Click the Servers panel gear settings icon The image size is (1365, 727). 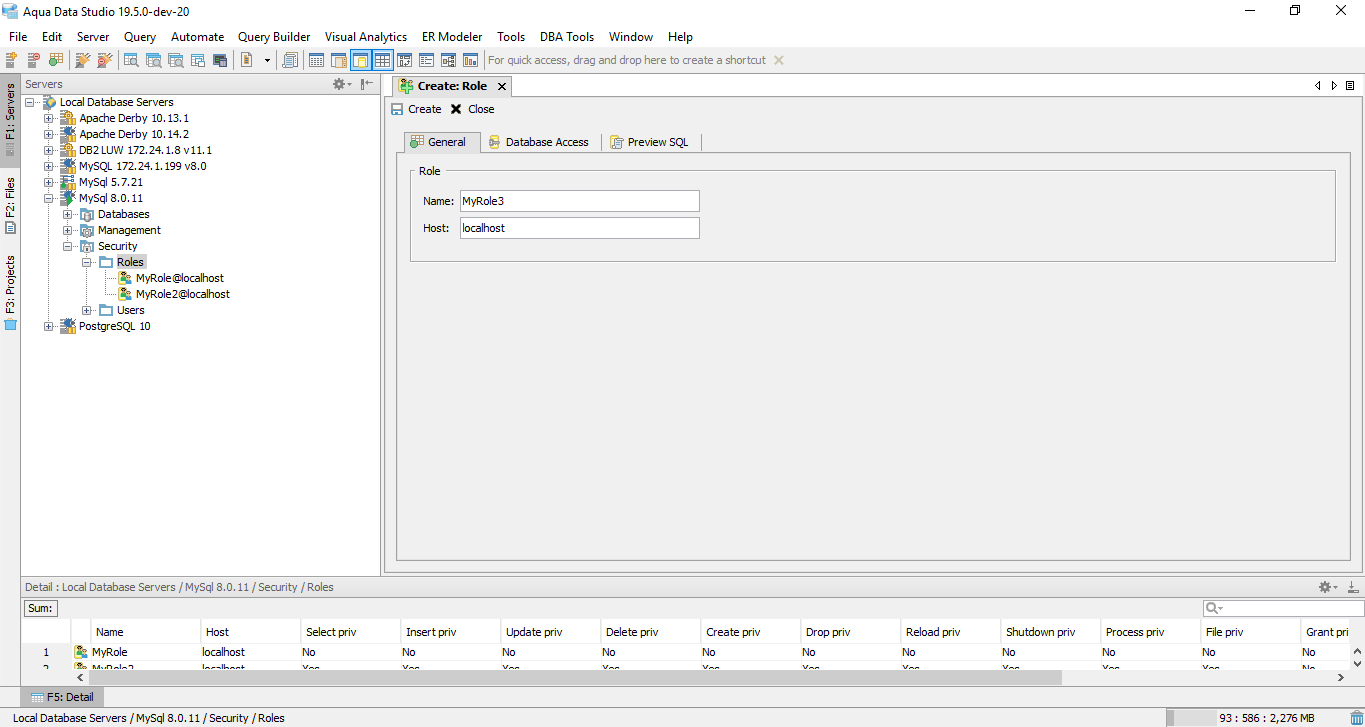click(x=339, y=84)
